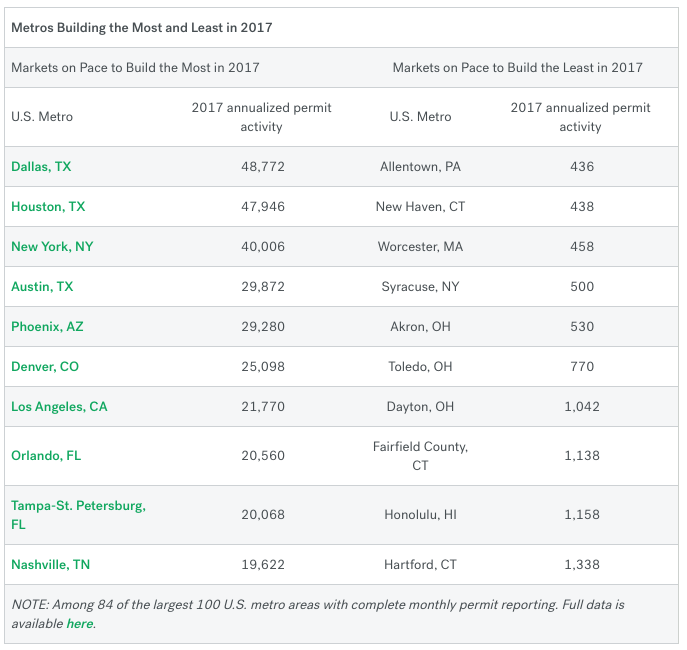Select the Denver, CO link
This screenshot has height=650, width=687.
tap(45, 367)
